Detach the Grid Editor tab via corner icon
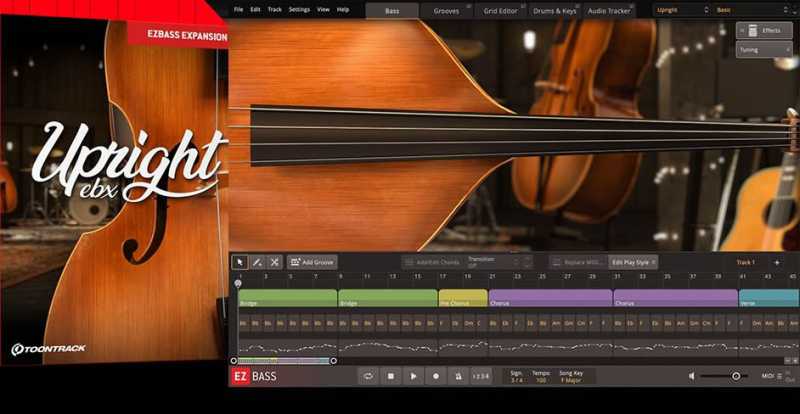 click(x=523, y=6)
